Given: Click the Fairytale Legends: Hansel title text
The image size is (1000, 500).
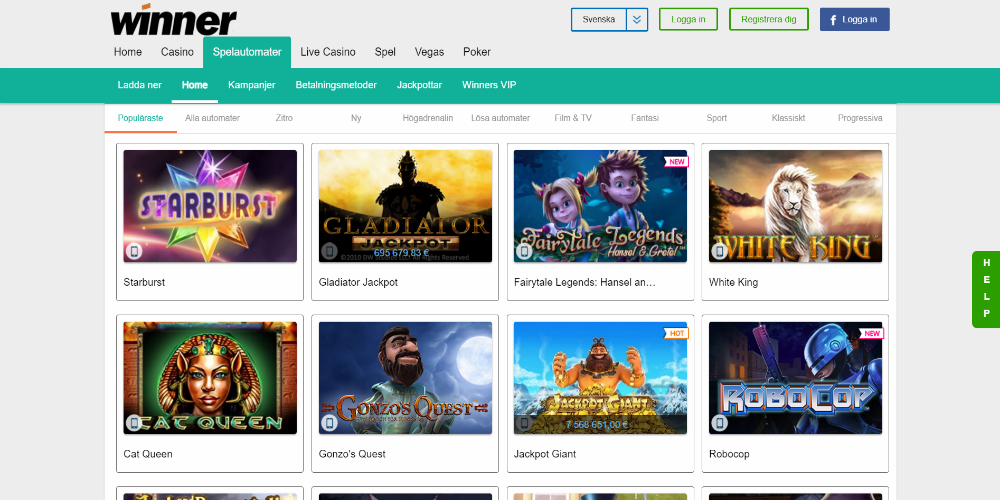Looking at the screenshot, I should coord(585,282).
